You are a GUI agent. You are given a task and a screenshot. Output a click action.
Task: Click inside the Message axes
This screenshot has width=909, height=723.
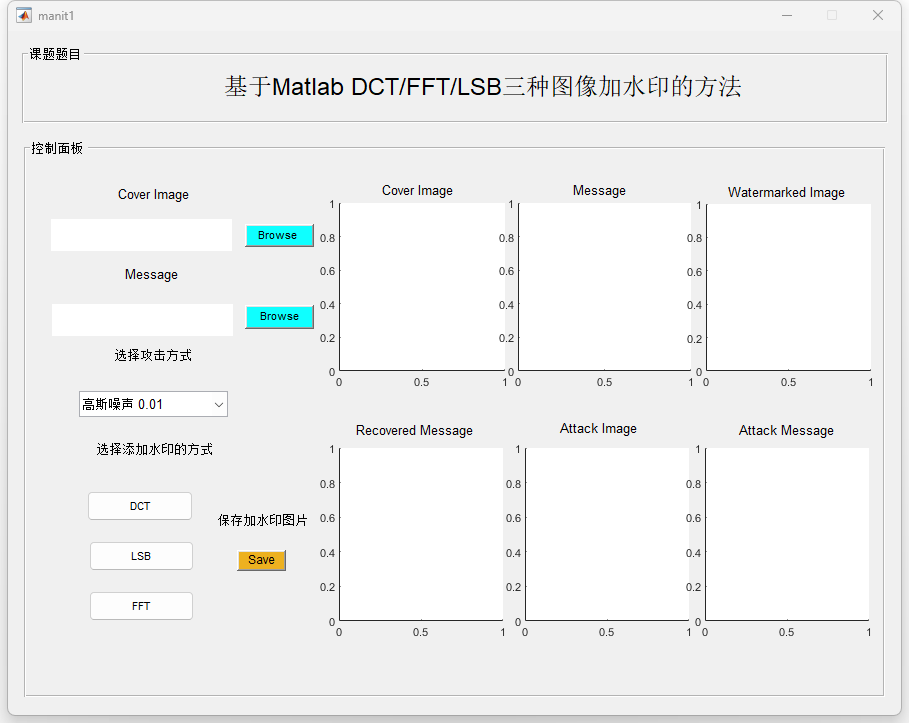tap(605, 286)
